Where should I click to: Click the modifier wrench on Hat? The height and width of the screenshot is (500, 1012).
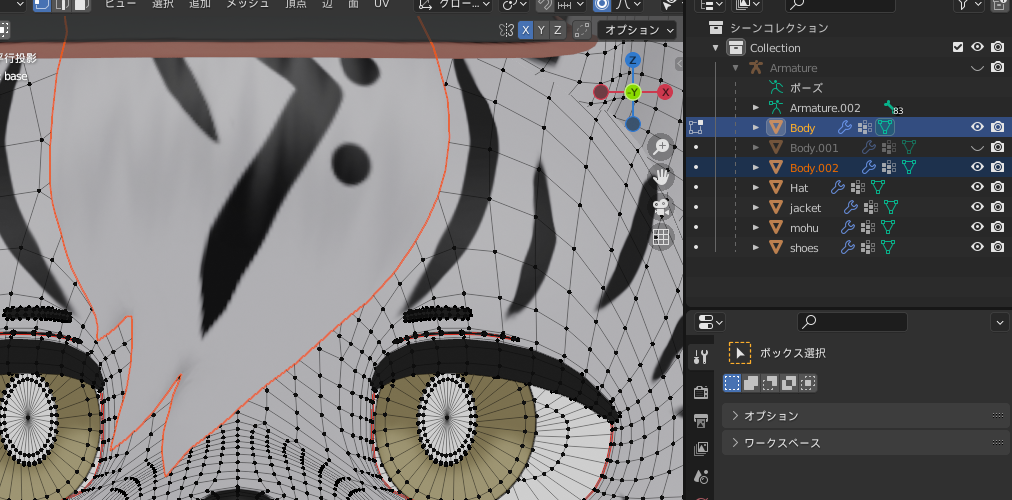point(837,187)
